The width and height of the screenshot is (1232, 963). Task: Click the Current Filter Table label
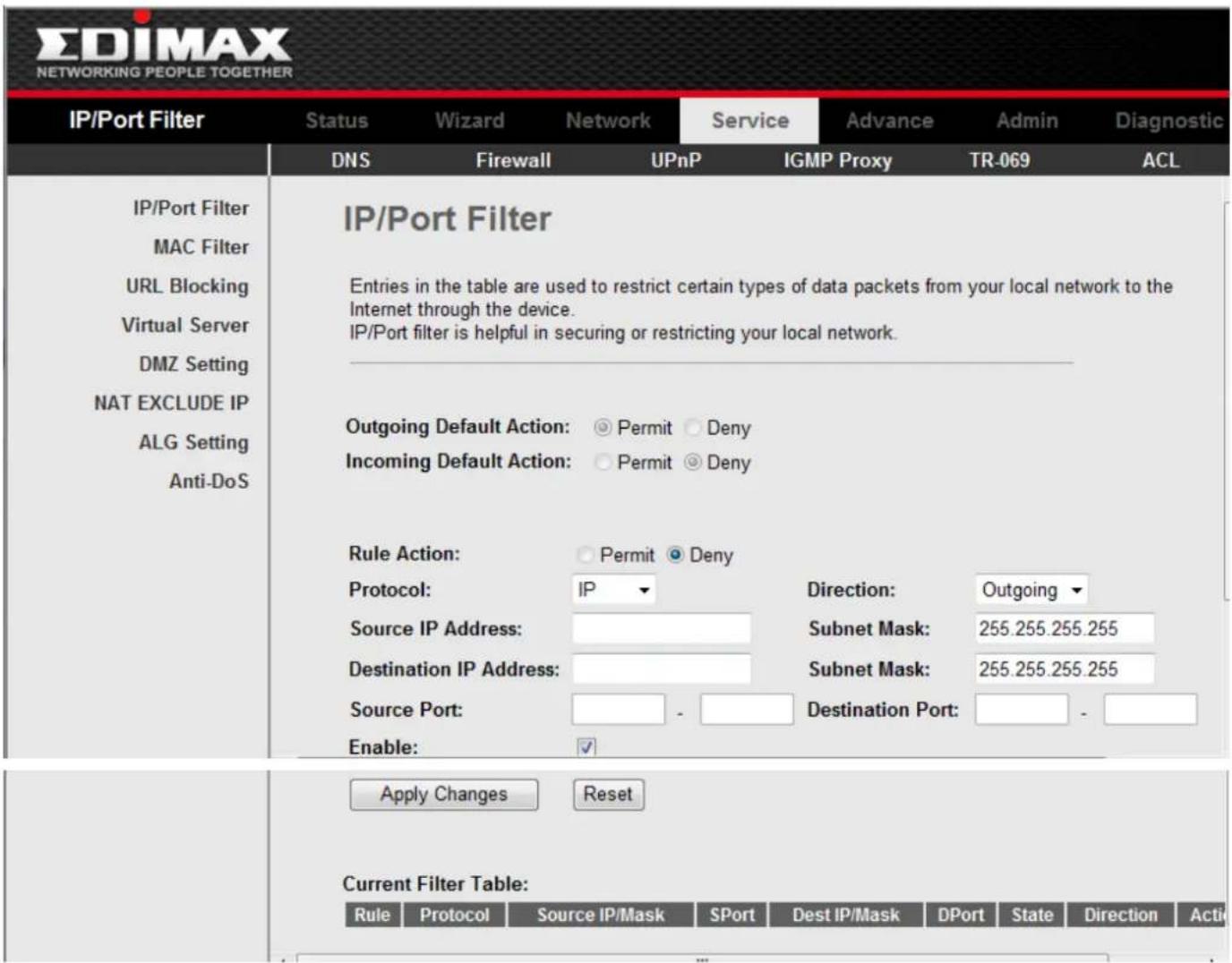pyautogui.click(x=435, y=884)
